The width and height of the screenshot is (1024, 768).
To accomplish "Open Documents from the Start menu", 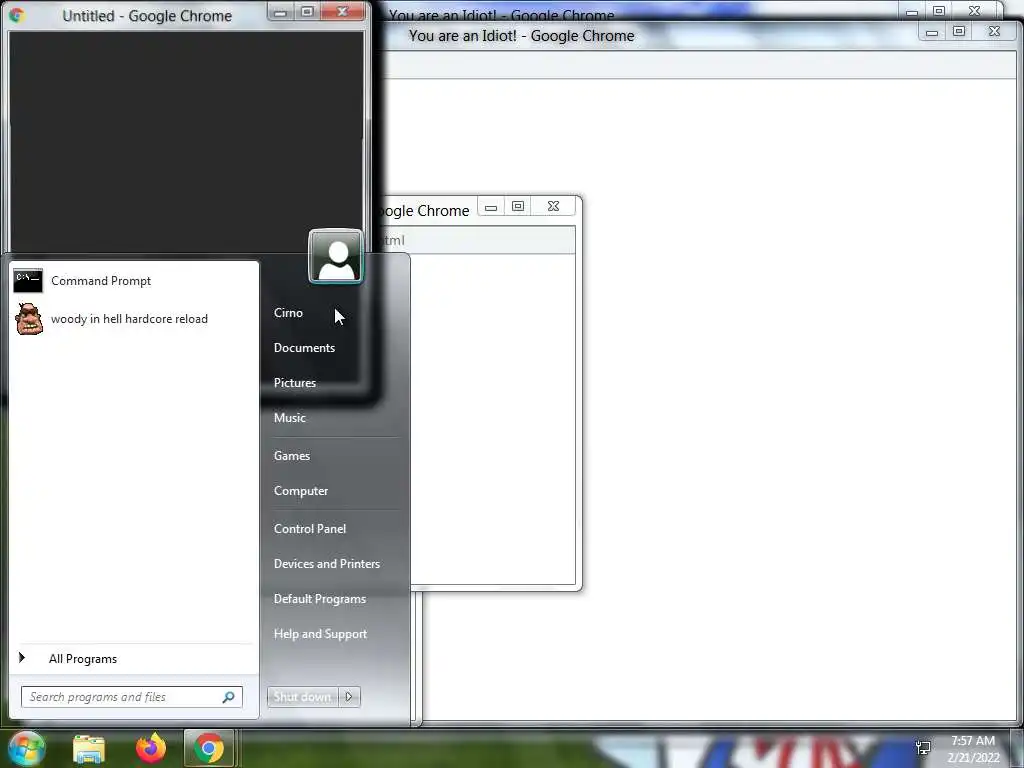I will [304, 347].
